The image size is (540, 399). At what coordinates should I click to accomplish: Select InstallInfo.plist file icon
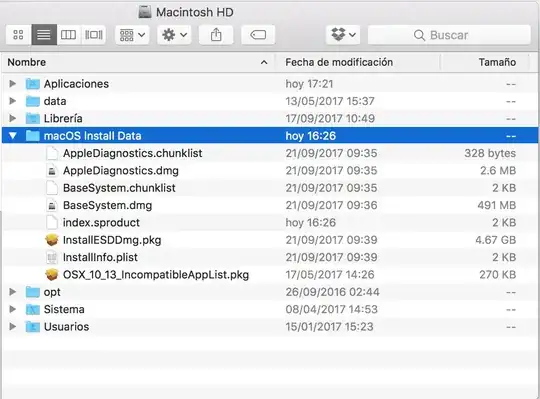click(x=52, y=258)
